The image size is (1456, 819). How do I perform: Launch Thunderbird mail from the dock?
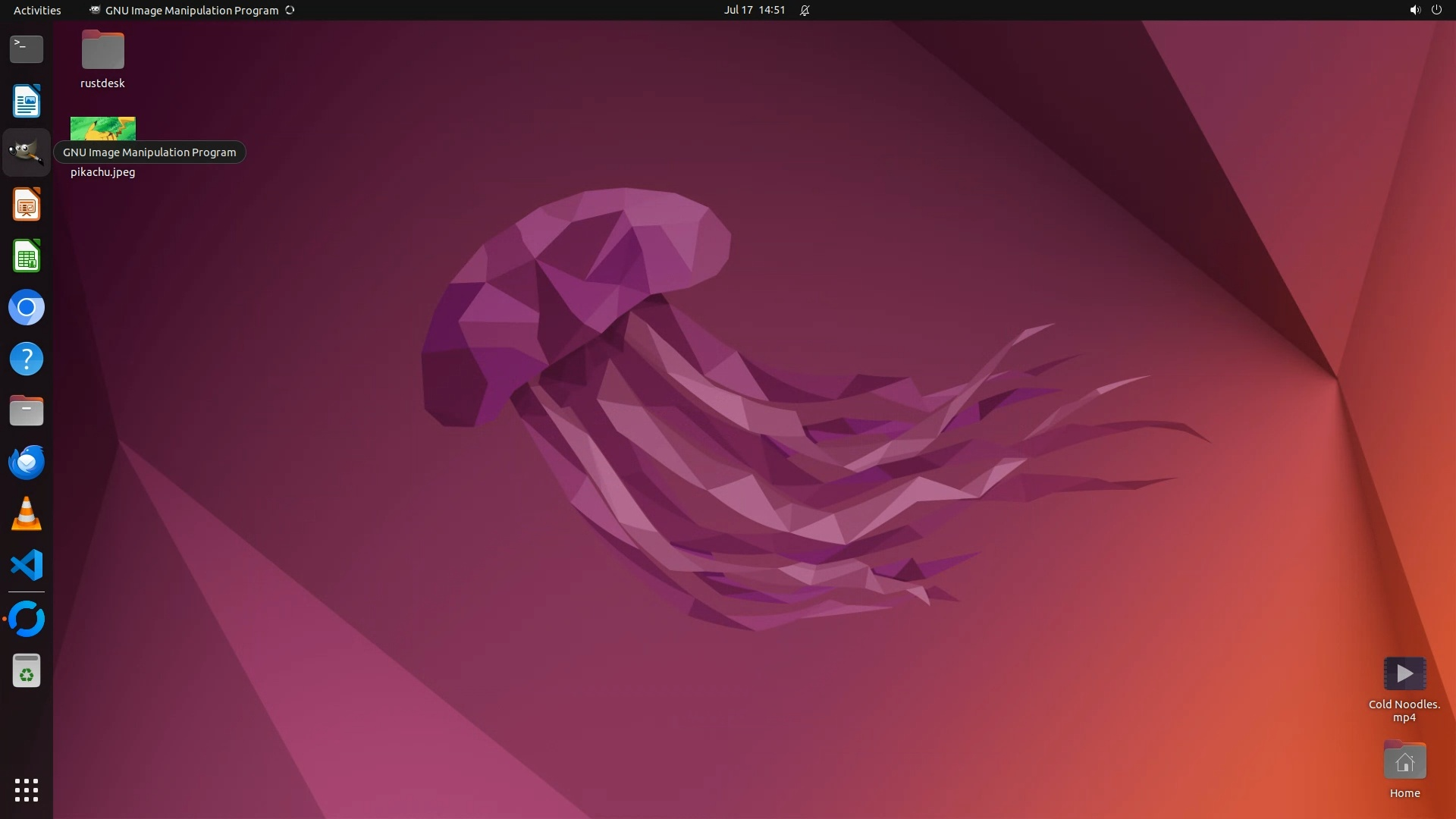(27, 463)
